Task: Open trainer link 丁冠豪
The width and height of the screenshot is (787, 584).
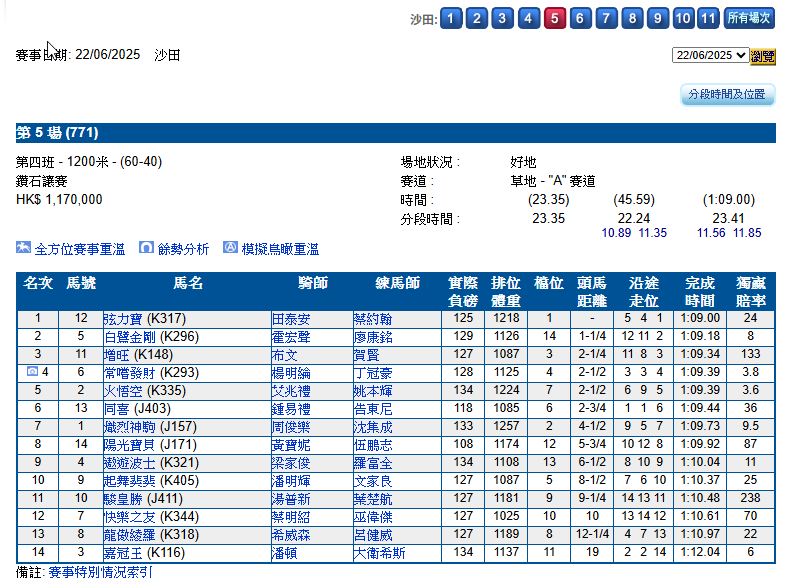Action: pos(373,373)
